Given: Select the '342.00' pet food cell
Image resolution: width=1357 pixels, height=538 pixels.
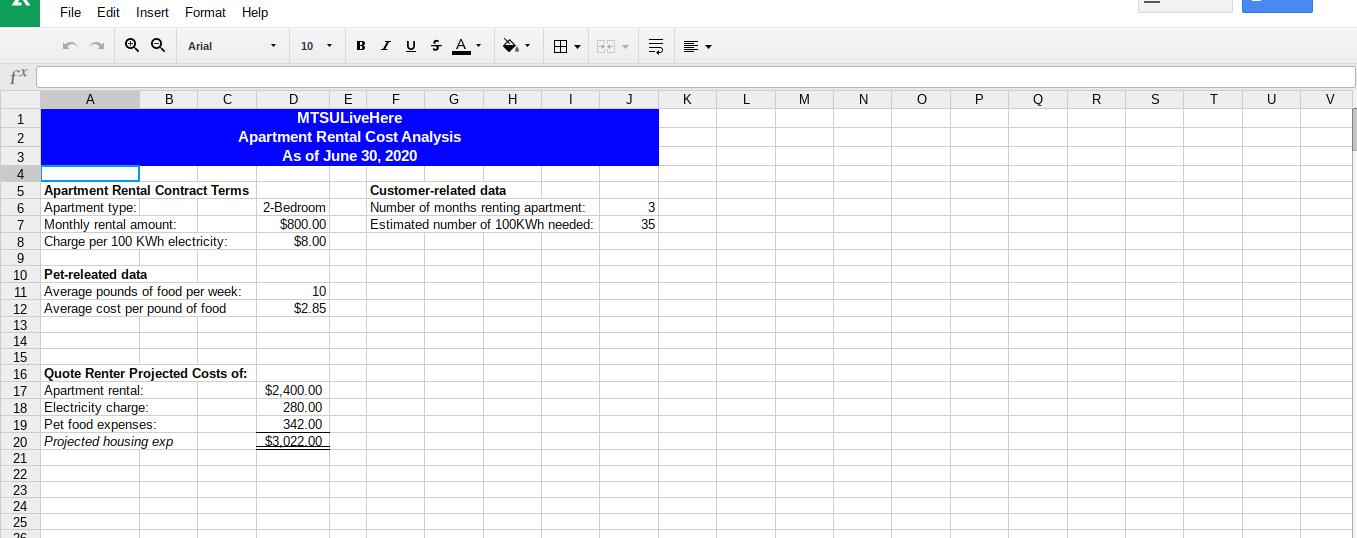Looking at the screenshot, I should coord(293,424).
